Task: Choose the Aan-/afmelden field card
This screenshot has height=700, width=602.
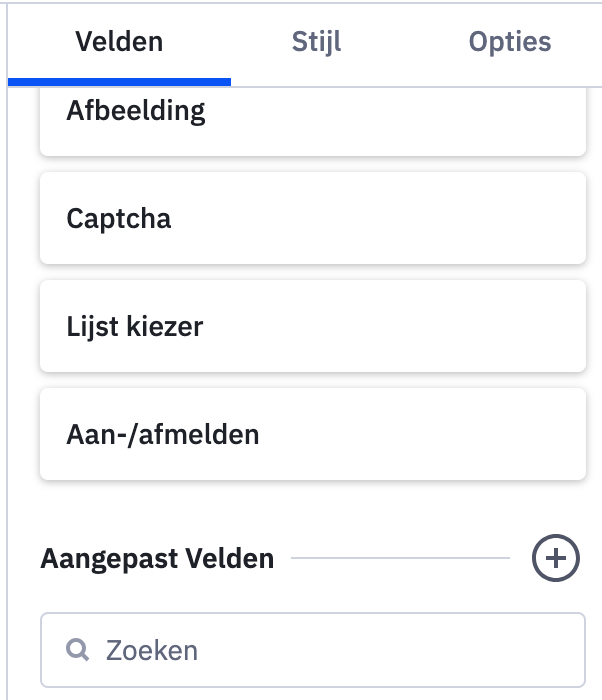Action: click(x=312, y=434)
